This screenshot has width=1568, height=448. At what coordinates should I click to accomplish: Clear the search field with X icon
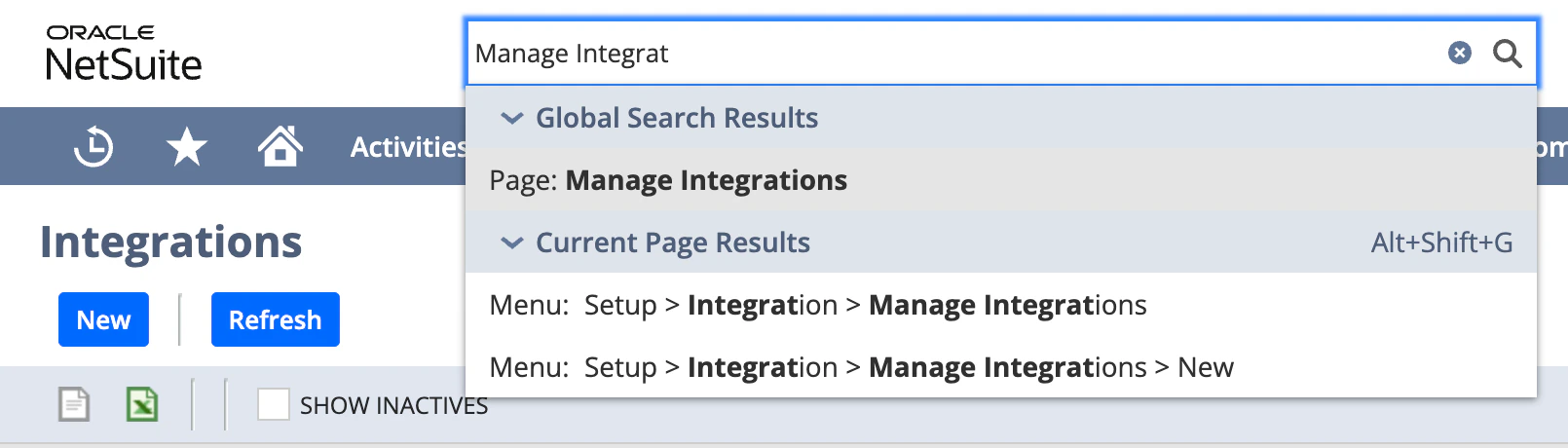coord(1459,53)
